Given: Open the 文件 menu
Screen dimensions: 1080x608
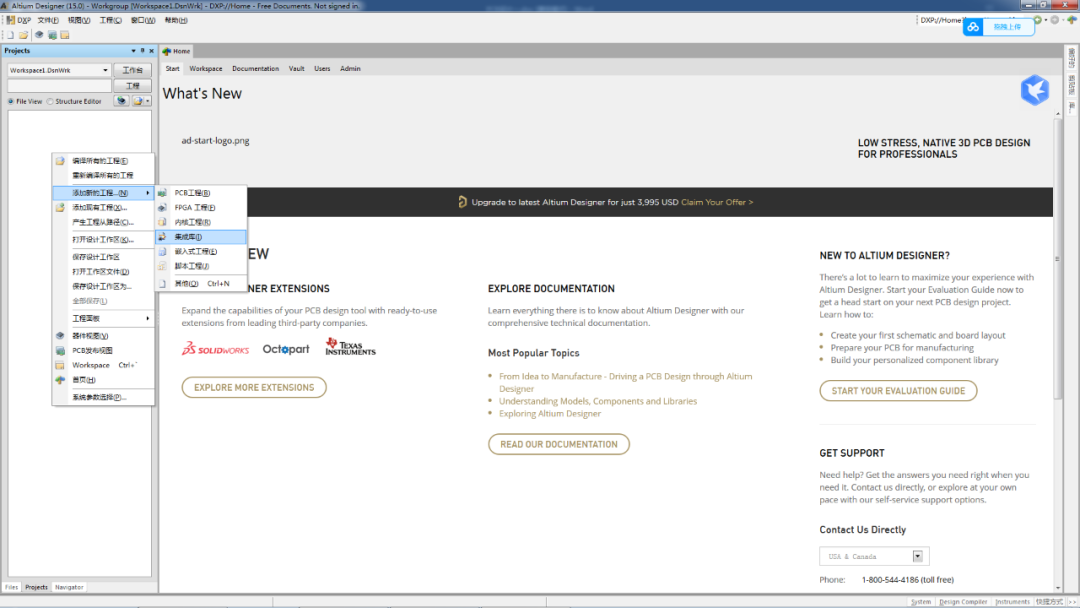Looking at the screenshot, I should [x=48, y=20].
